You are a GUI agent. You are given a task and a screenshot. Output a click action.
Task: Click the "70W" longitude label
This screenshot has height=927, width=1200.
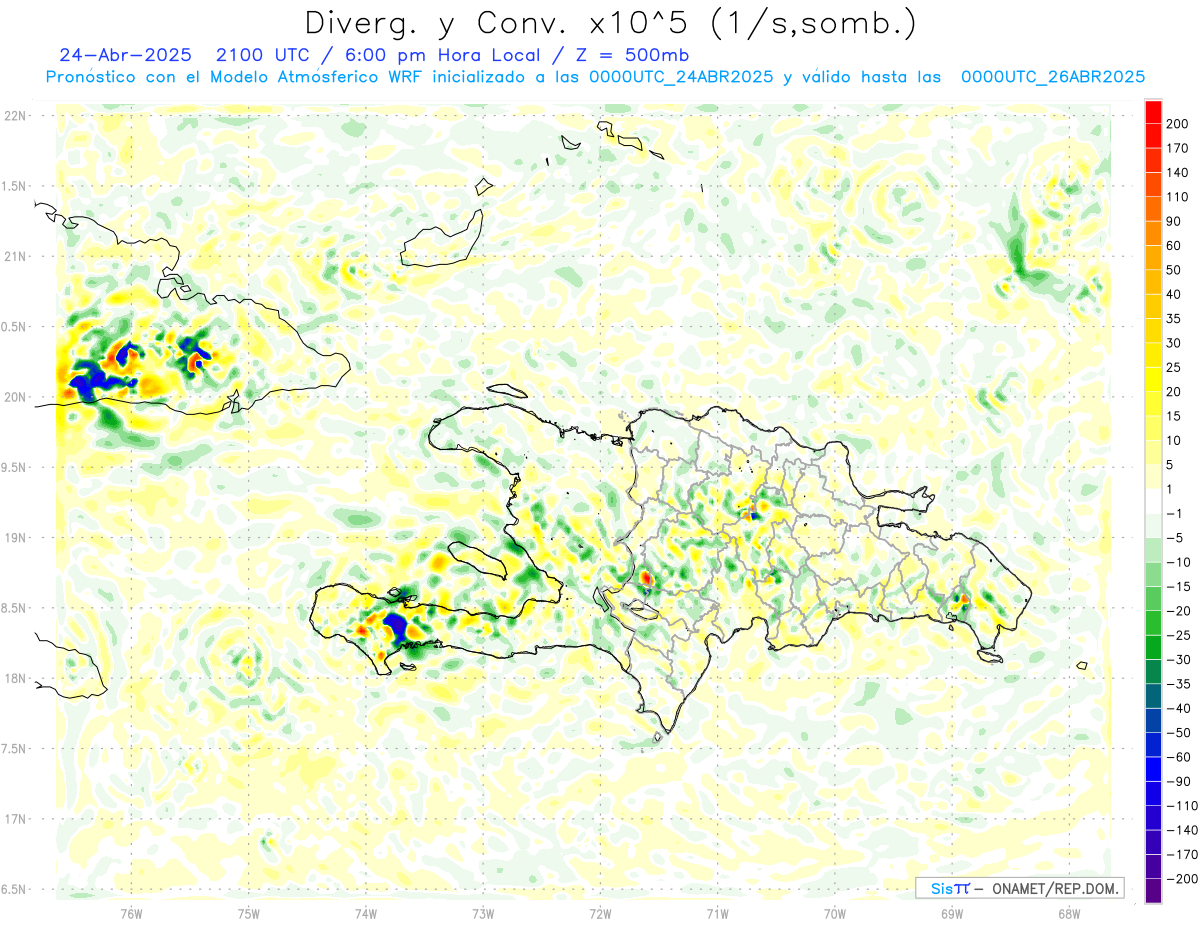[x=835, y=913]
